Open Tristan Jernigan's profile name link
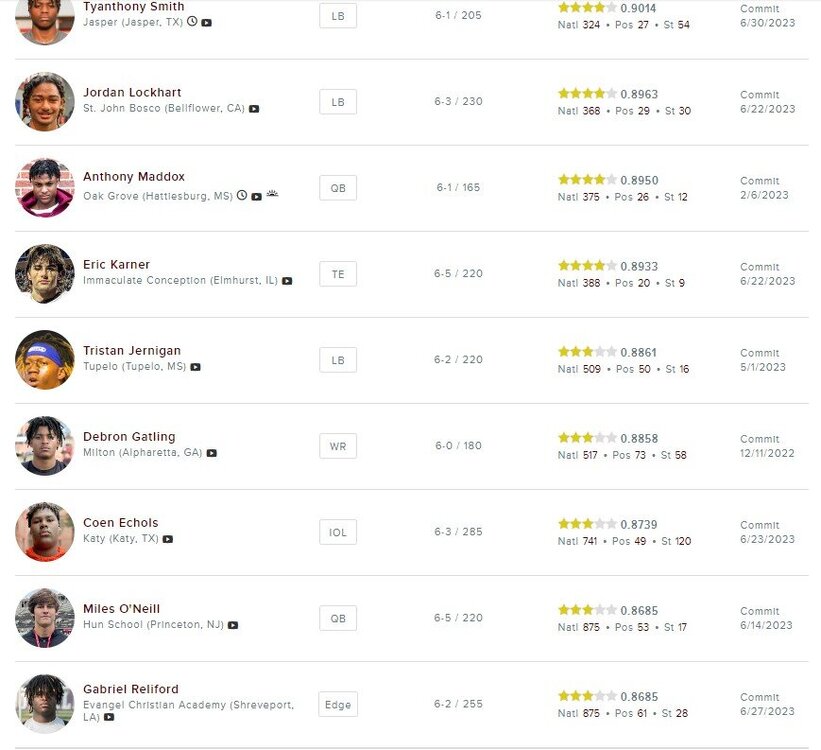 click(x=132, y=351)
